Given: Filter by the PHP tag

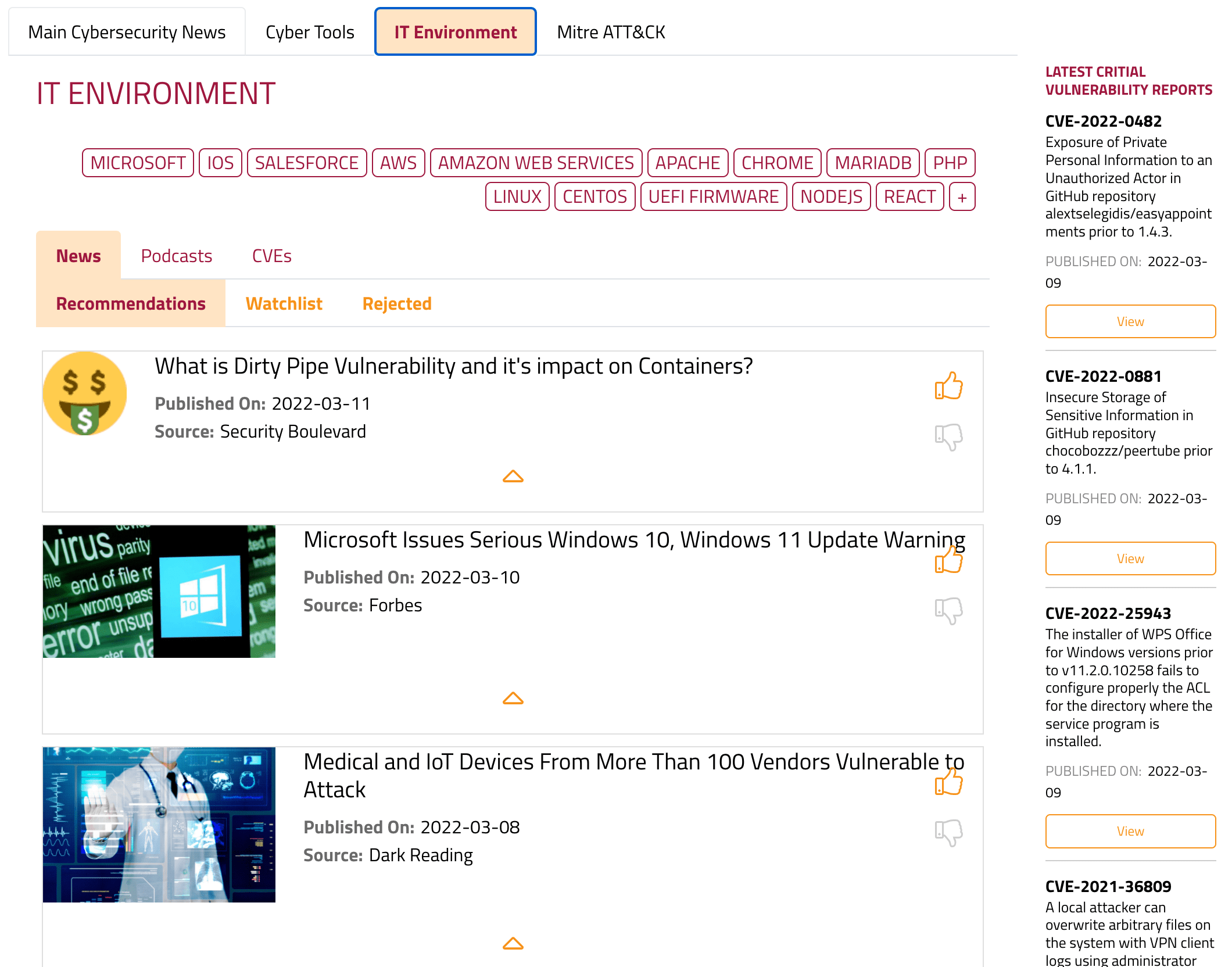Looking at the screenshot, I should [x=950, y=163].
